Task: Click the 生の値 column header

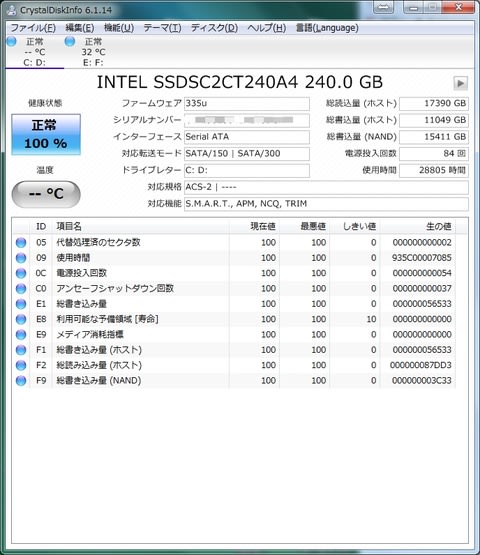Action: pos(418,226)
